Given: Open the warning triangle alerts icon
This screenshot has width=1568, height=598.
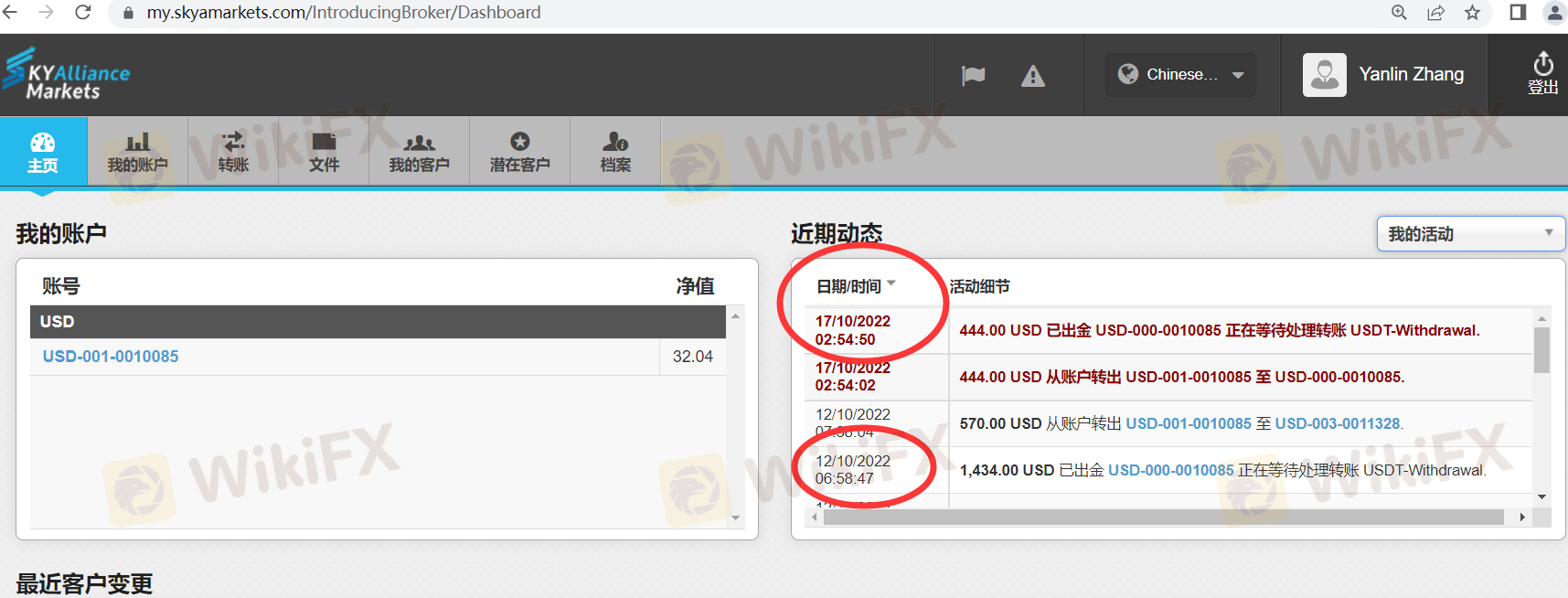Looking at the screenshot, I should click(1033, 76).
